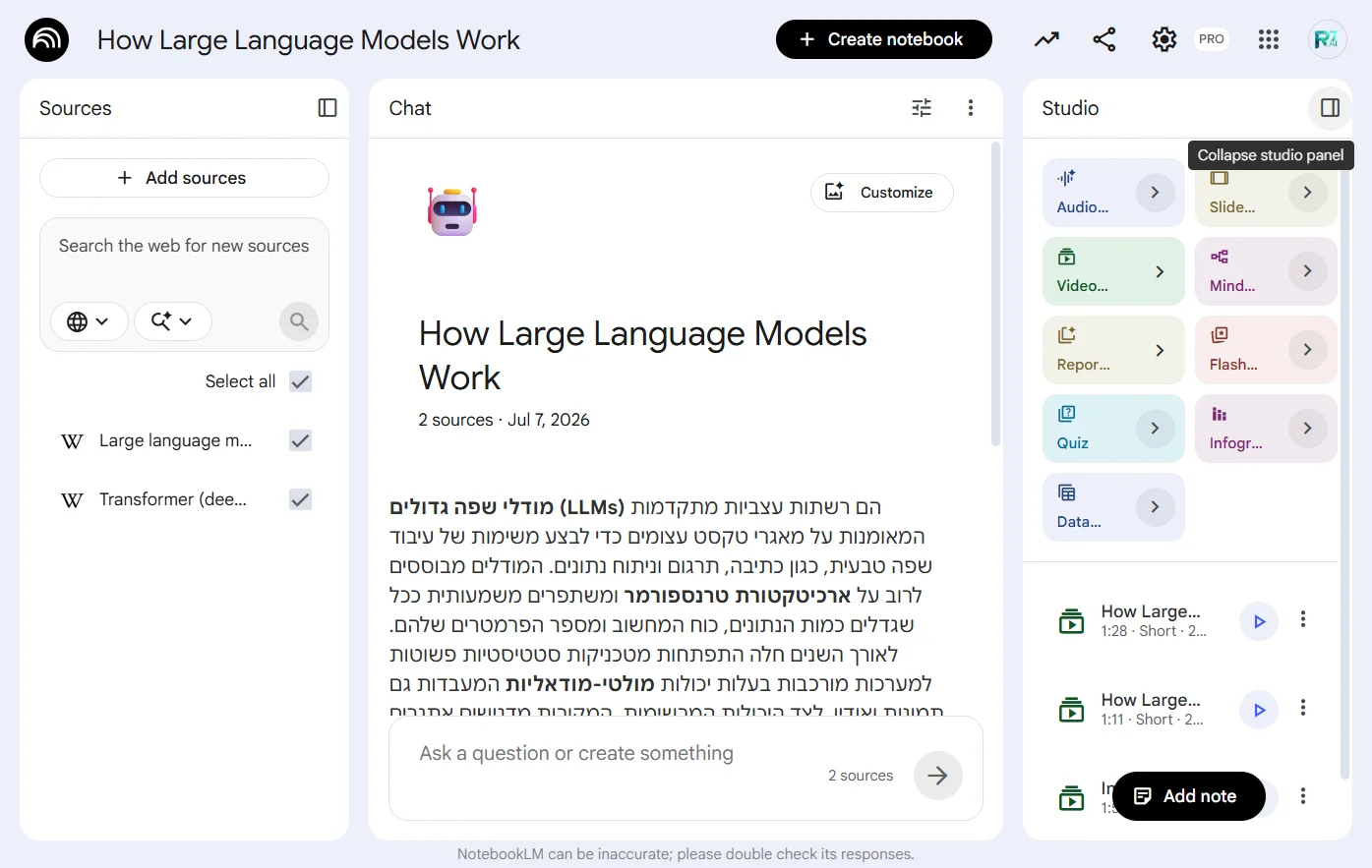Click the Create notebook button

tap(884, 39)
